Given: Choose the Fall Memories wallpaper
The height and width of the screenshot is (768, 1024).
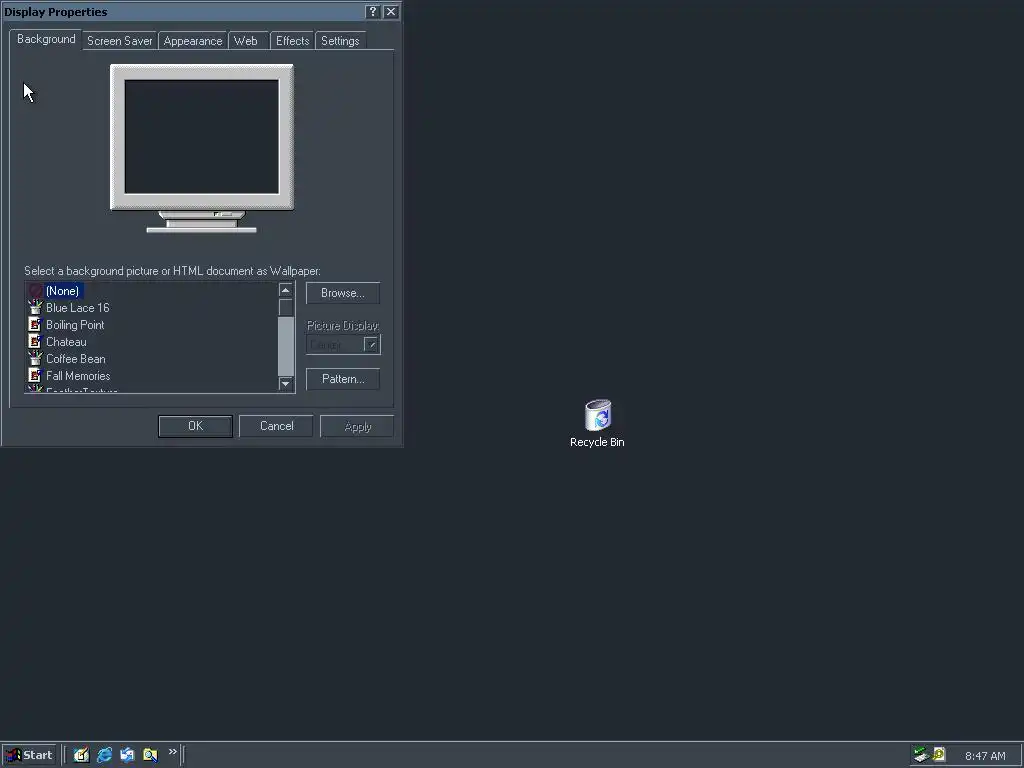Looking at the screenshot, I should [x=78, y=376].
